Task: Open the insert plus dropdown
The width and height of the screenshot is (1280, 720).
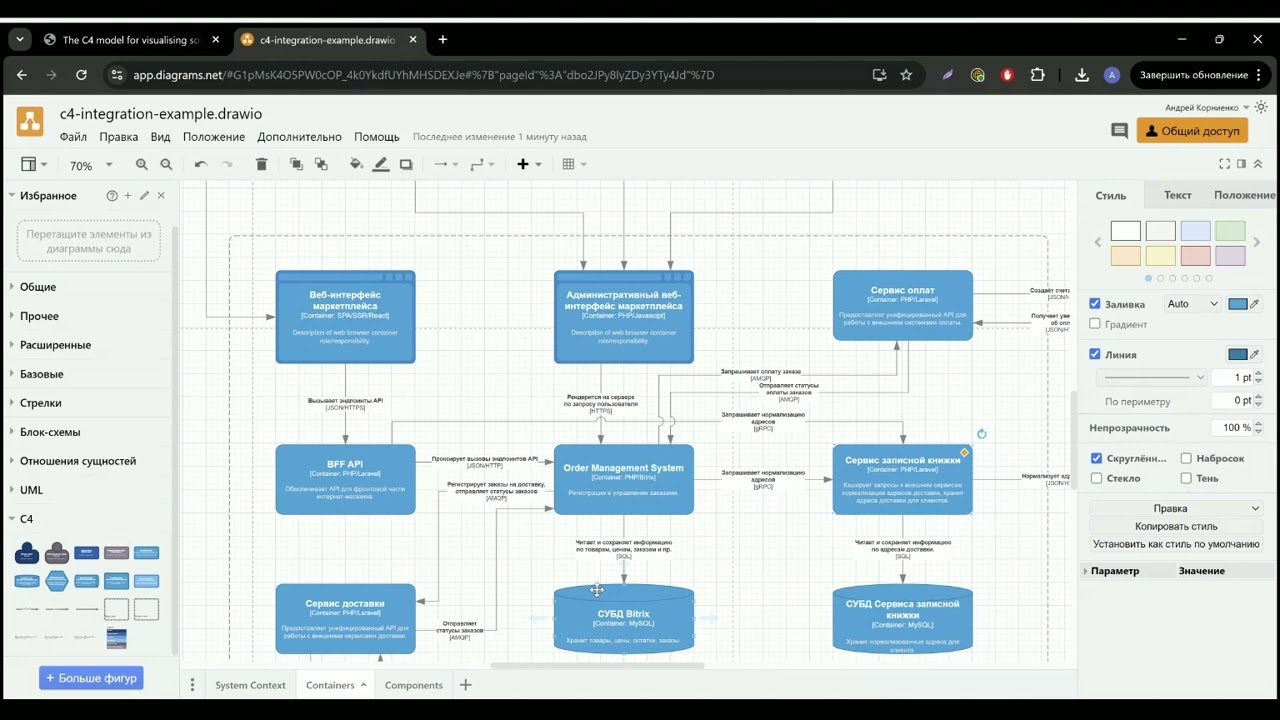Action: 529,165
